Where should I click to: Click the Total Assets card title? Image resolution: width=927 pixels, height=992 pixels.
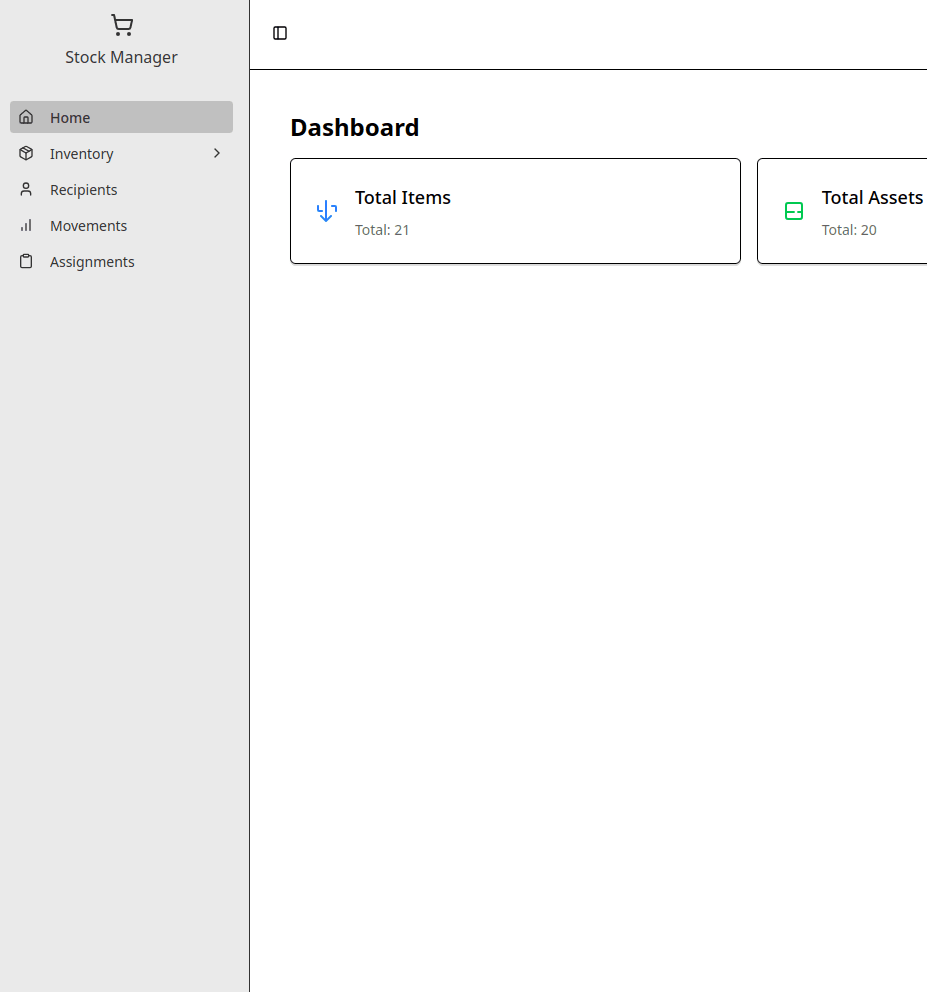(x=872, y=197)
